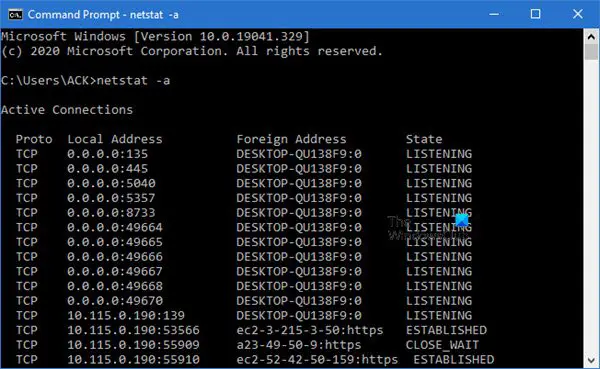Click local address 10.115.0.190:55909

pyautogui.click(x=133, y=345)
